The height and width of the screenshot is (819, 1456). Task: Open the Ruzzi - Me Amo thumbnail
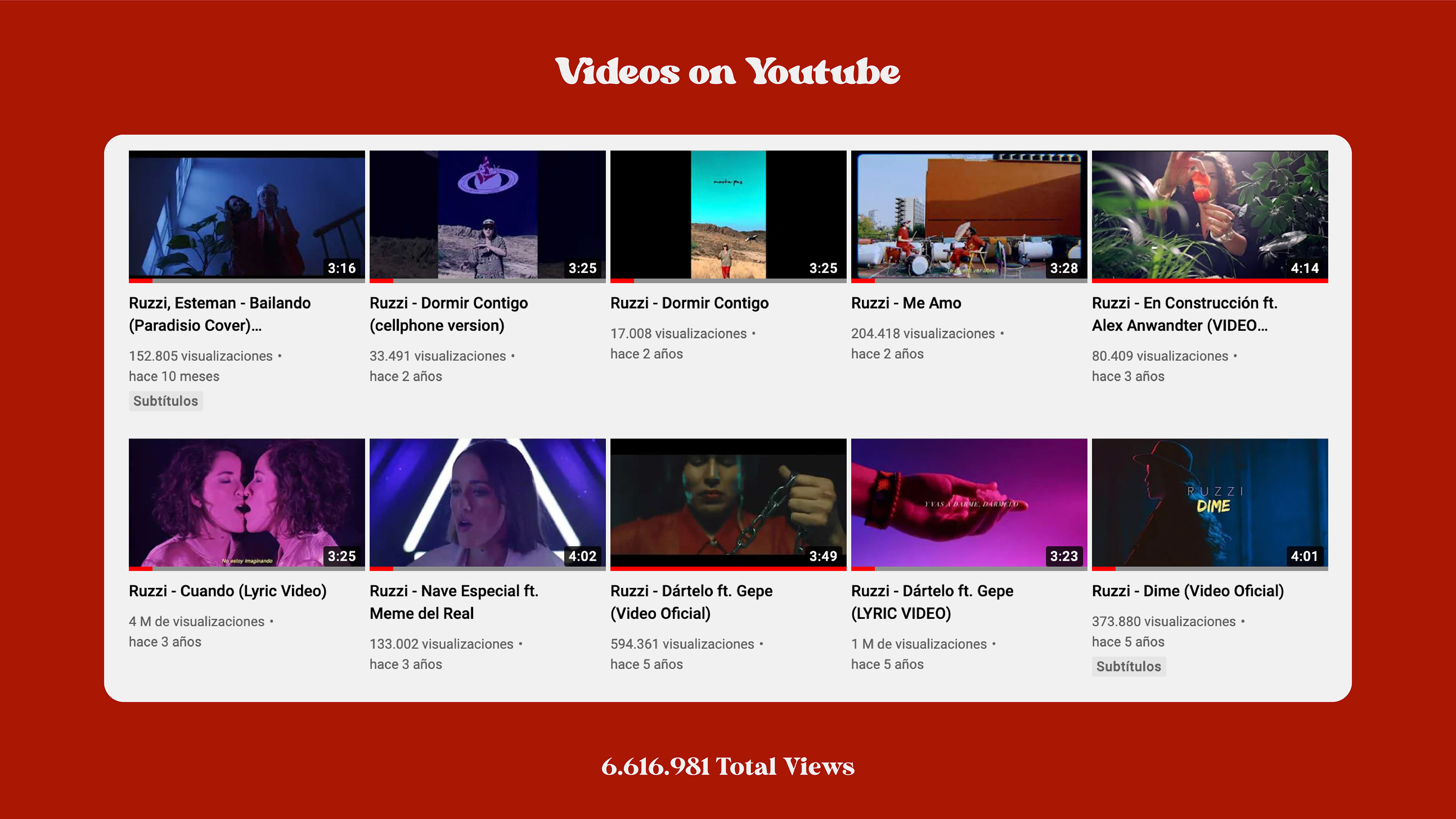point(969,215)
